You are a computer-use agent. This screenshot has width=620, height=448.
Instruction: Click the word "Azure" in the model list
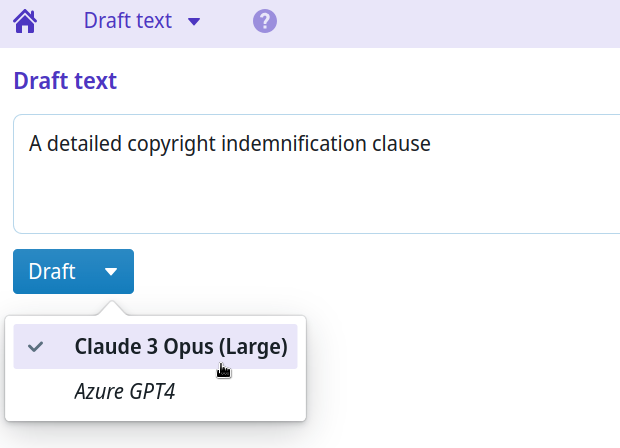tap(99, 392)
